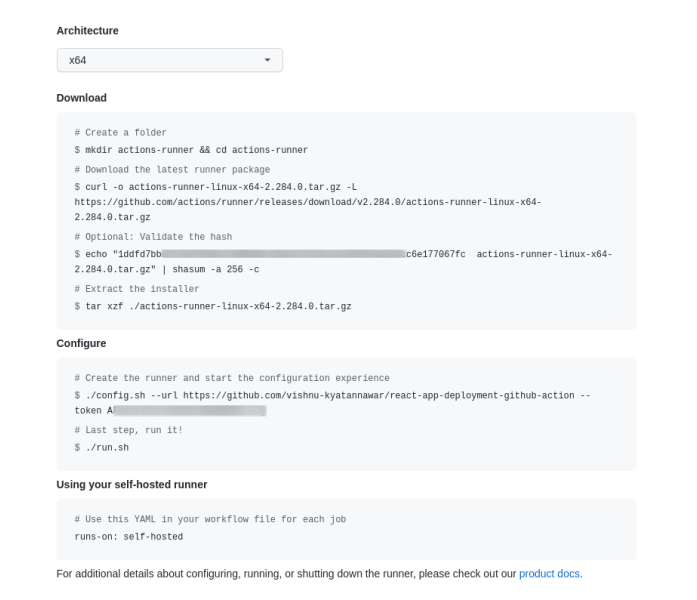Click the runs-on: self-hosted YAML line
697x600 pixels.
128,536
